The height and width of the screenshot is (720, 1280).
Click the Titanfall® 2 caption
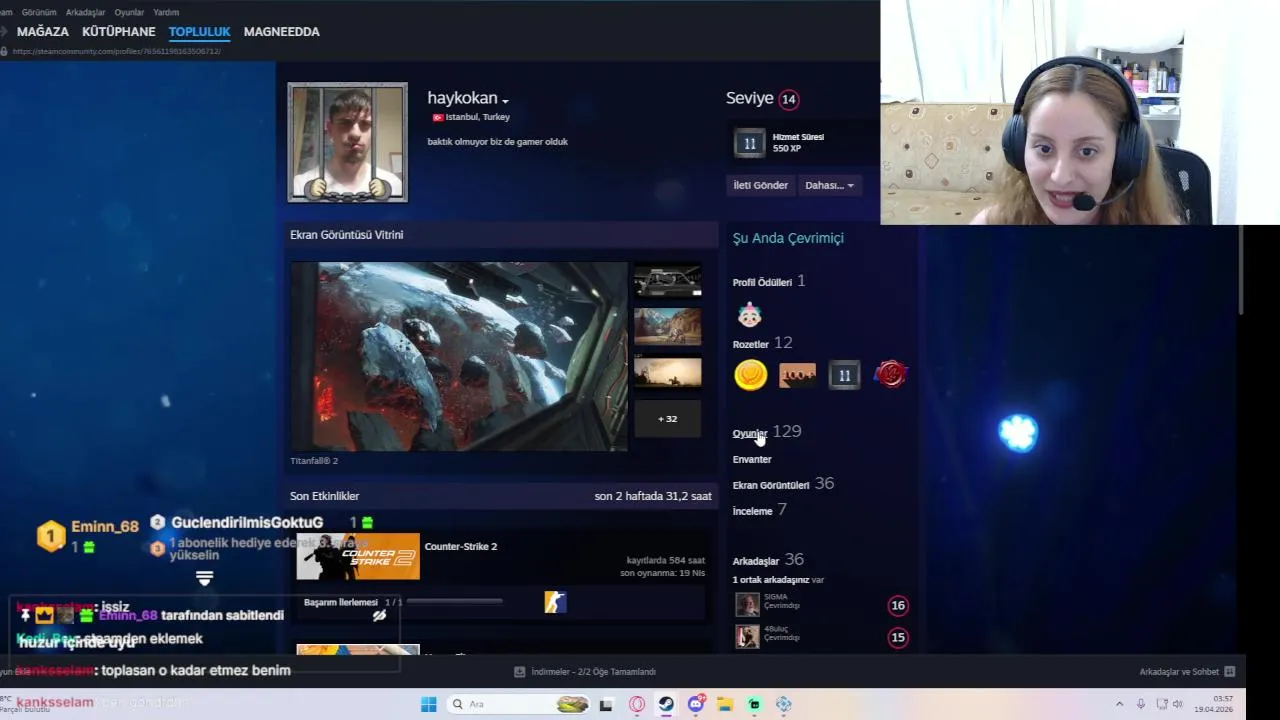tap(314, 461)
